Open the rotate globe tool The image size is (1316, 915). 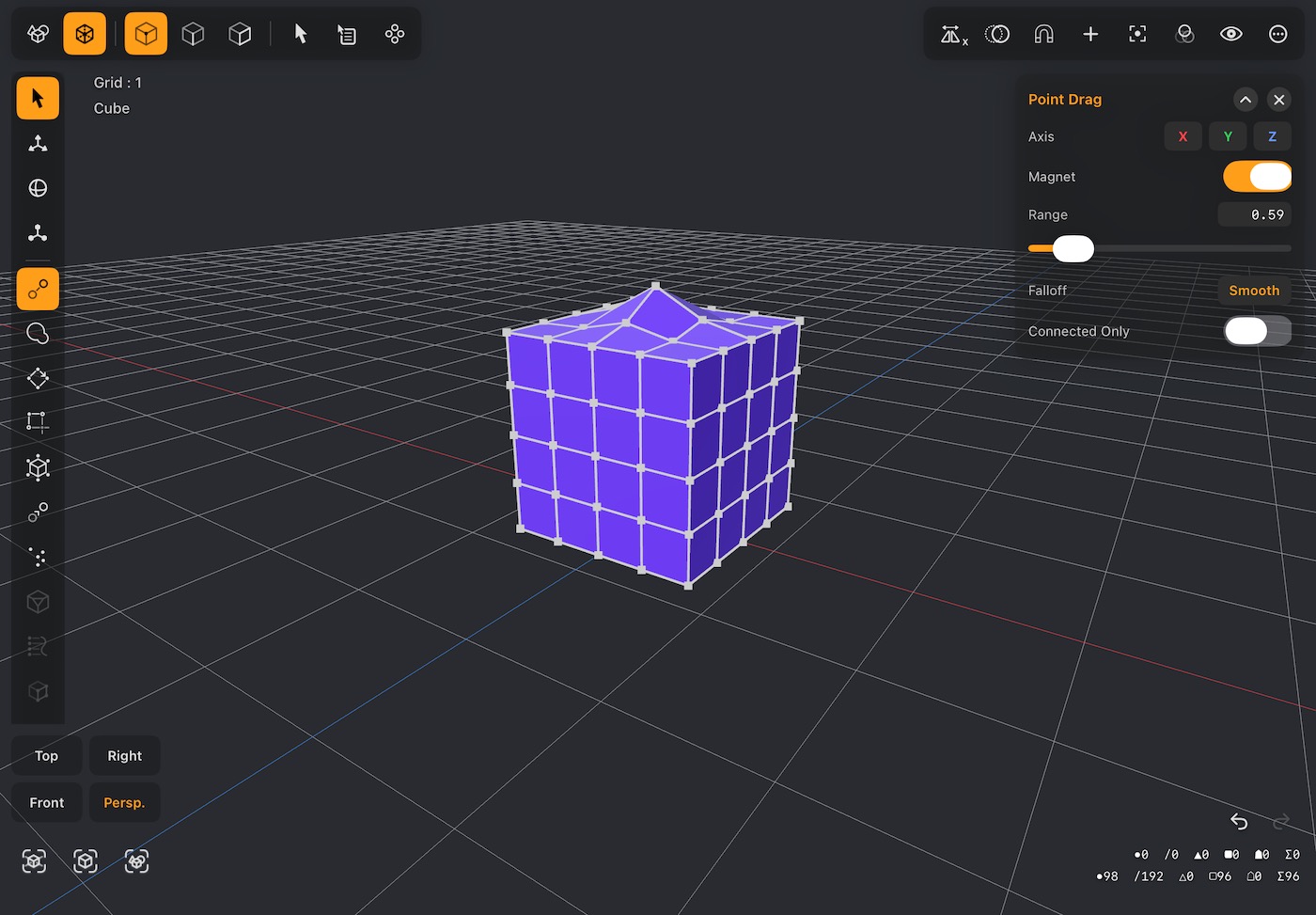tap(38, 188)
